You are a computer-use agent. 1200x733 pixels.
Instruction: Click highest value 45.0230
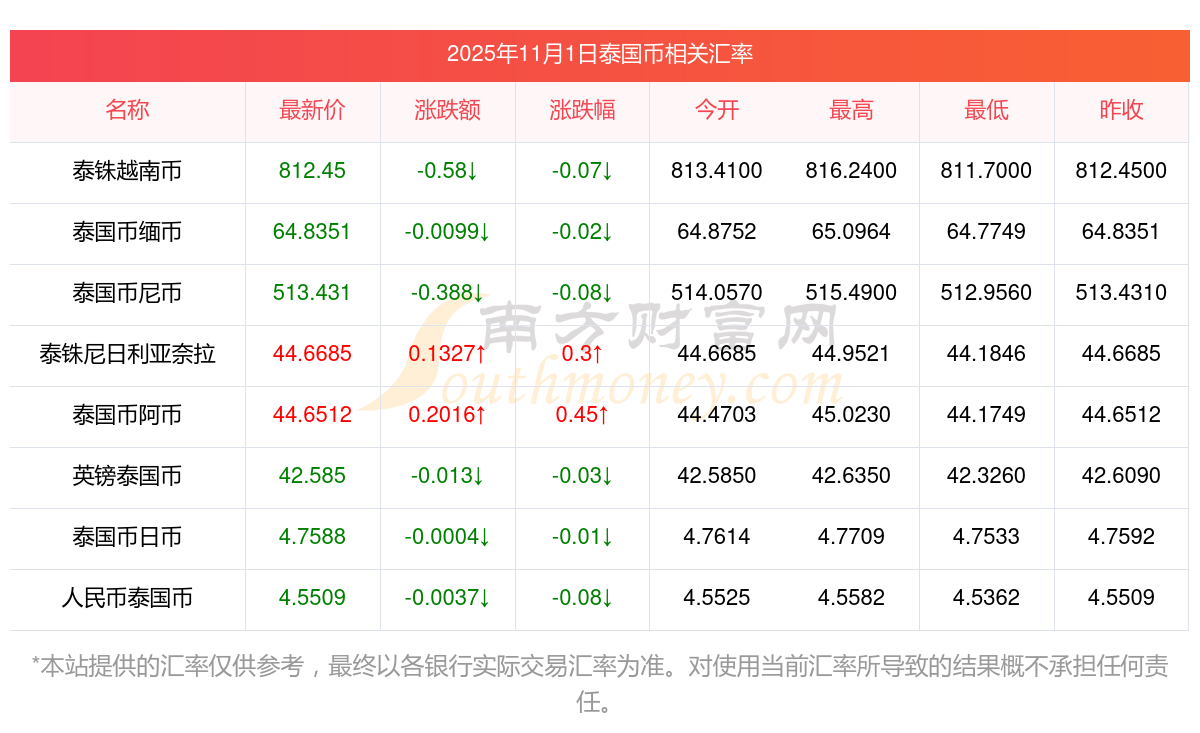pyautogui.click(x=851, y=415)
